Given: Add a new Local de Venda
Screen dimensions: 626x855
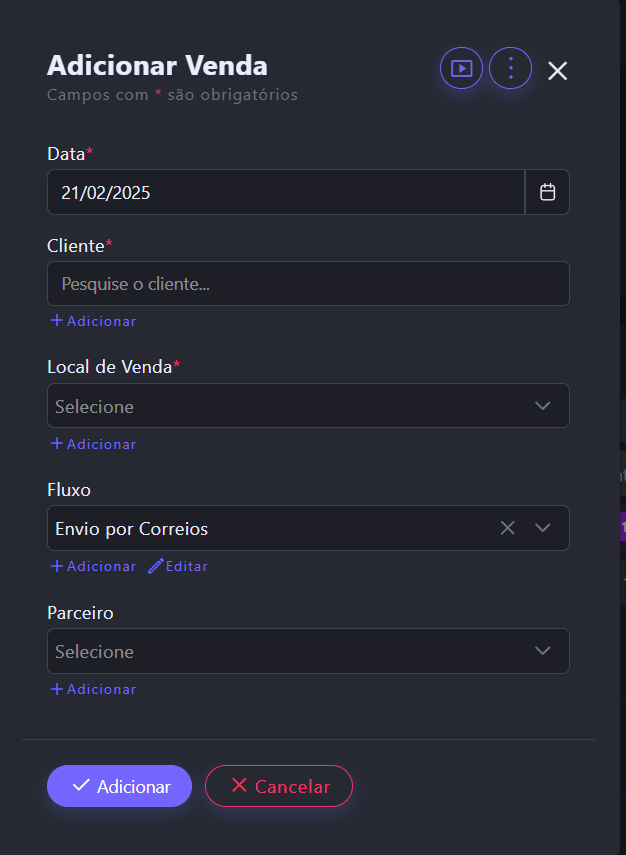Looking at the screenshot, I should tap(93, 444).
